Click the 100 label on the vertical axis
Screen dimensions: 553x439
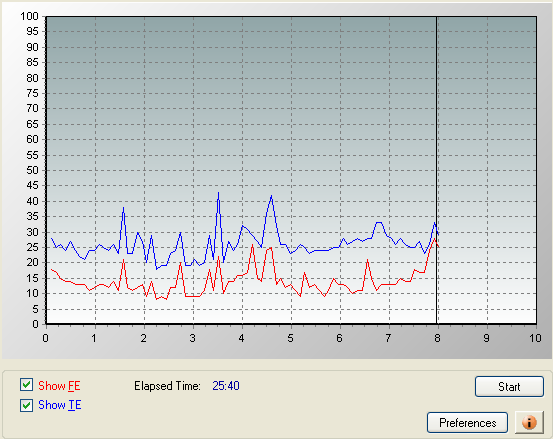(x=29, y=16)
